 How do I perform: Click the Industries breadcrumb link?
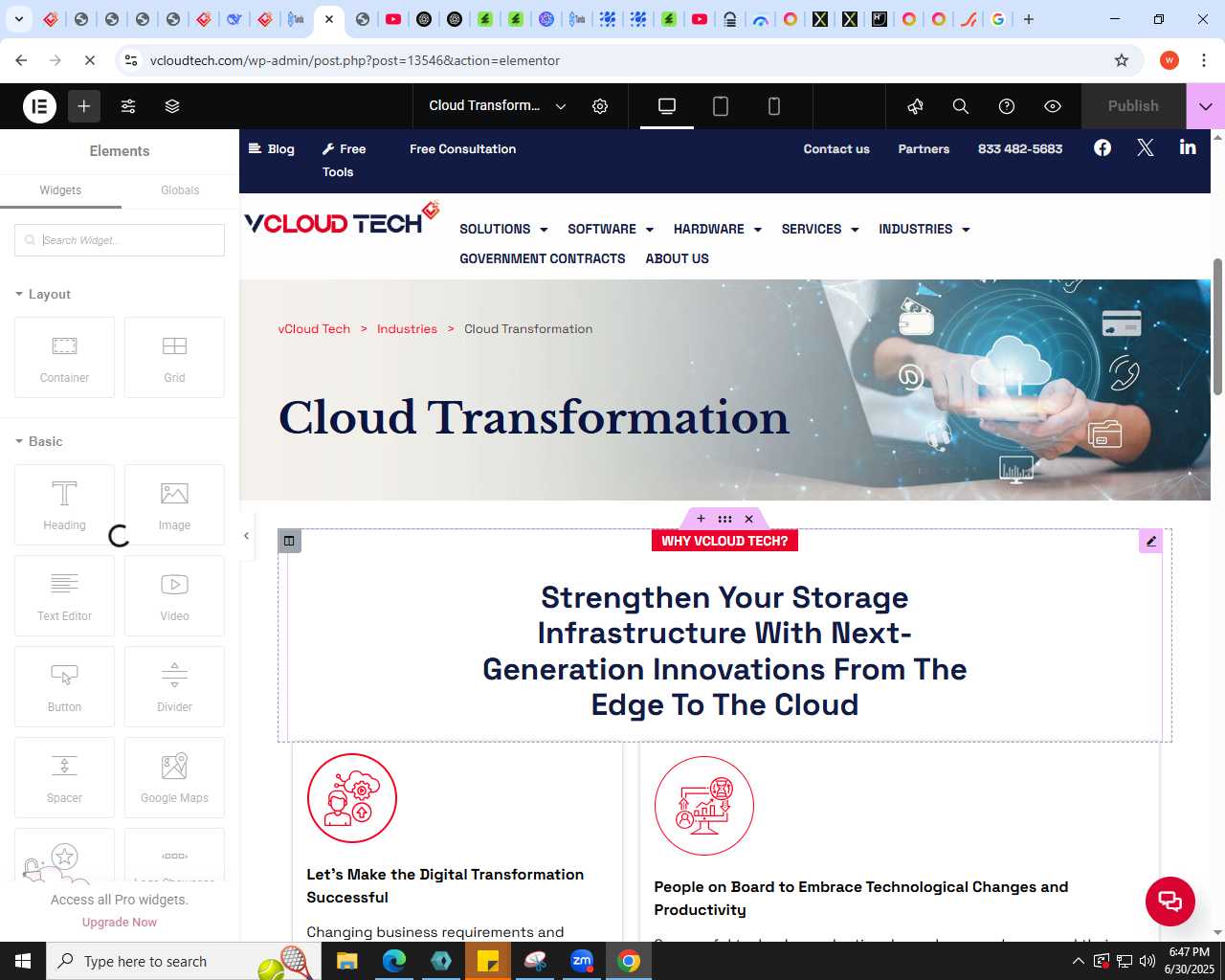point(407,329)
